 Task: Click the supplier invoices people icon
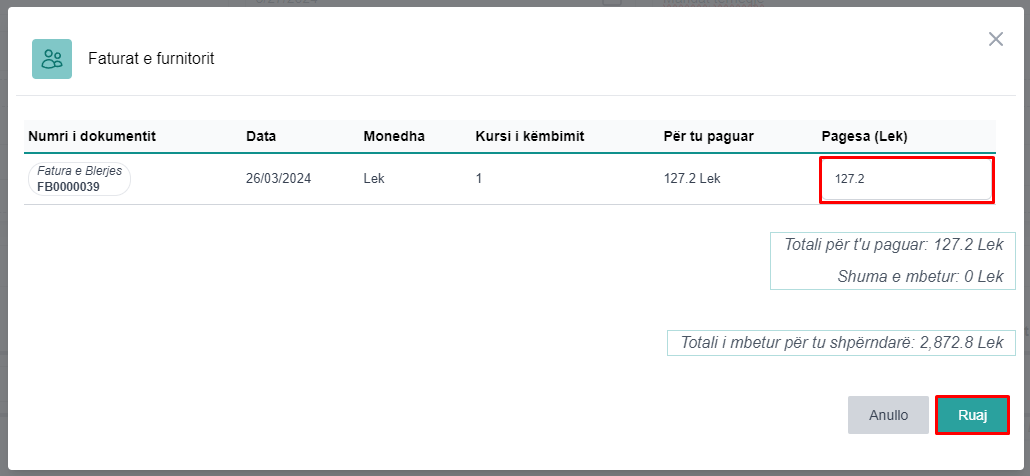pos(52,59)
